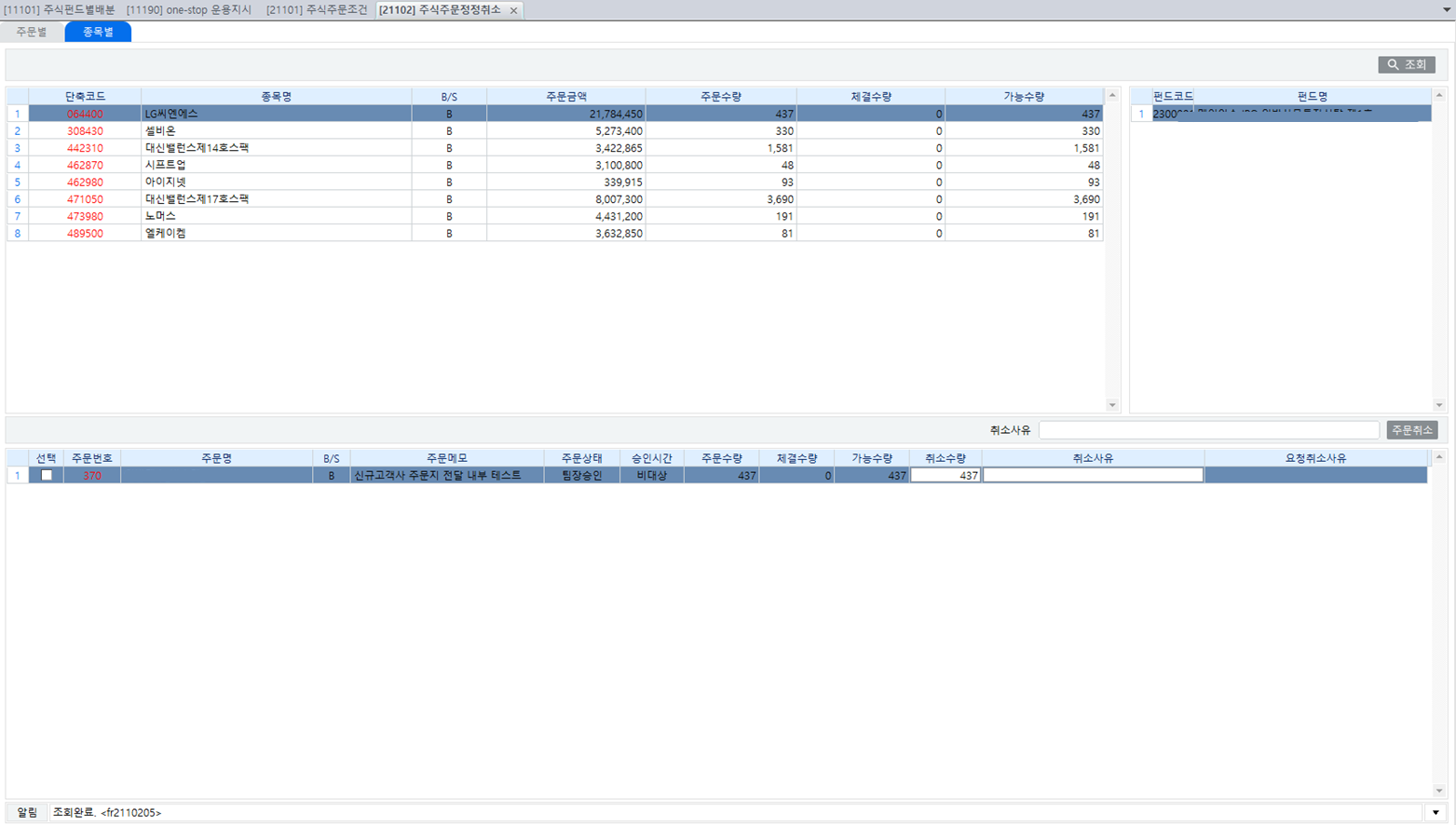Edit the 취소수량 field for order 370
1456x825 pixels.
tap(946, 475)
